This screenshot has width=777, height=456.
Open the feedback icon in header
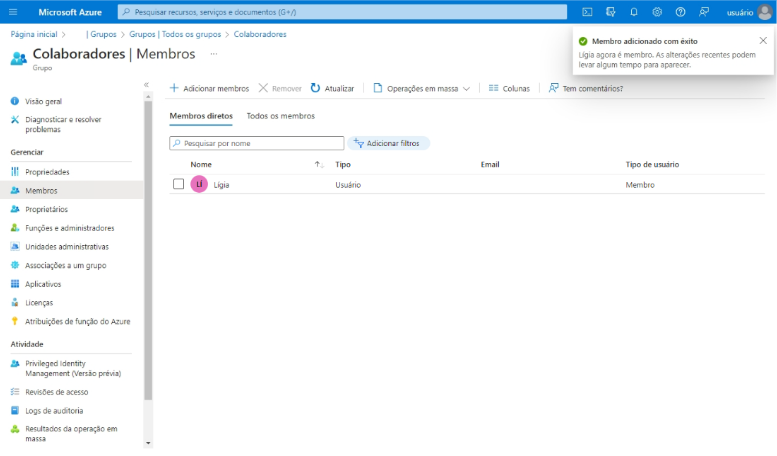tap(704, 12)
